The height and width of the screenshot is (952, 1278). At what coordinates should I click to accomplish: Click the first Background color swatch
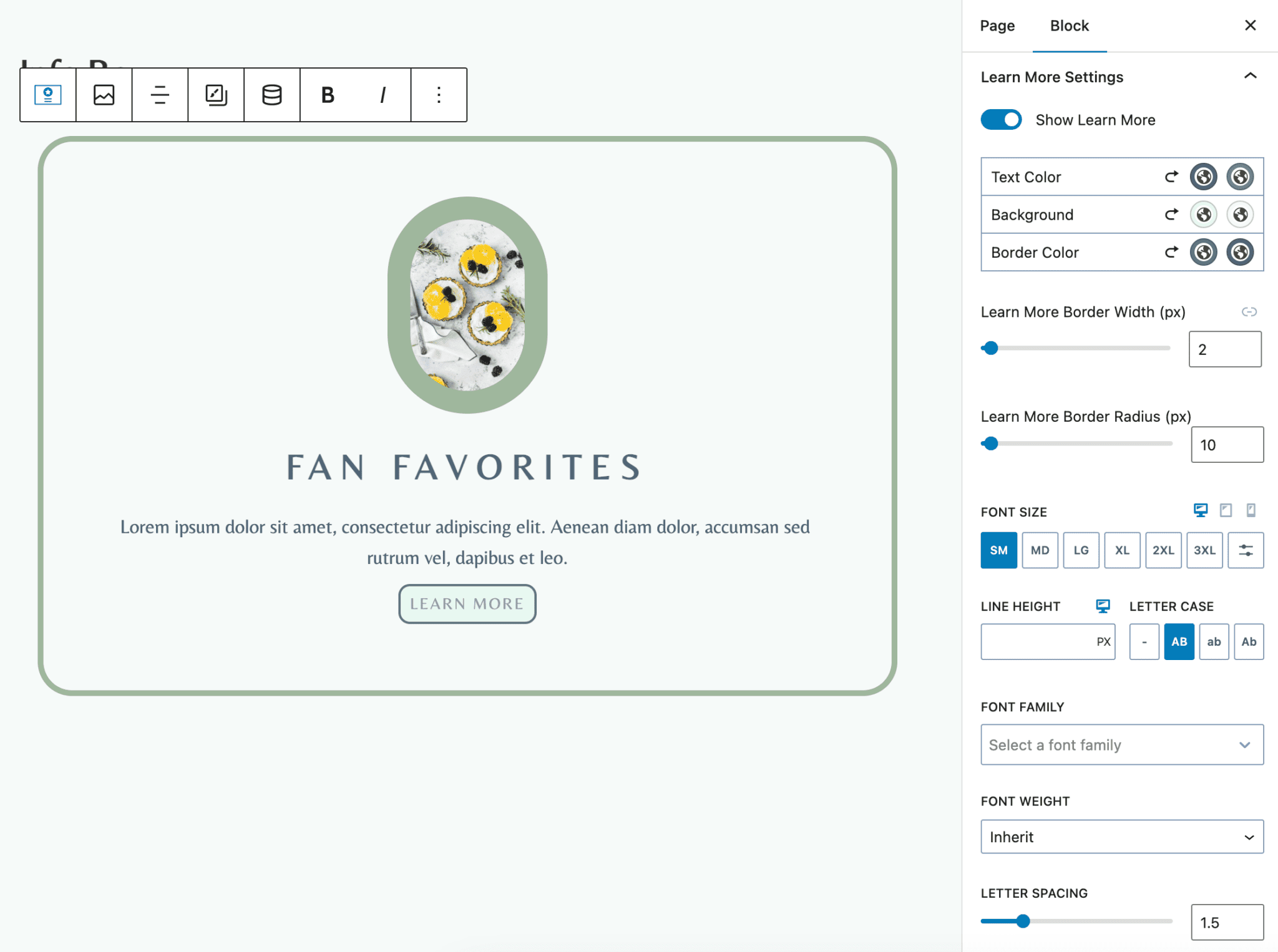point(1203,215)
